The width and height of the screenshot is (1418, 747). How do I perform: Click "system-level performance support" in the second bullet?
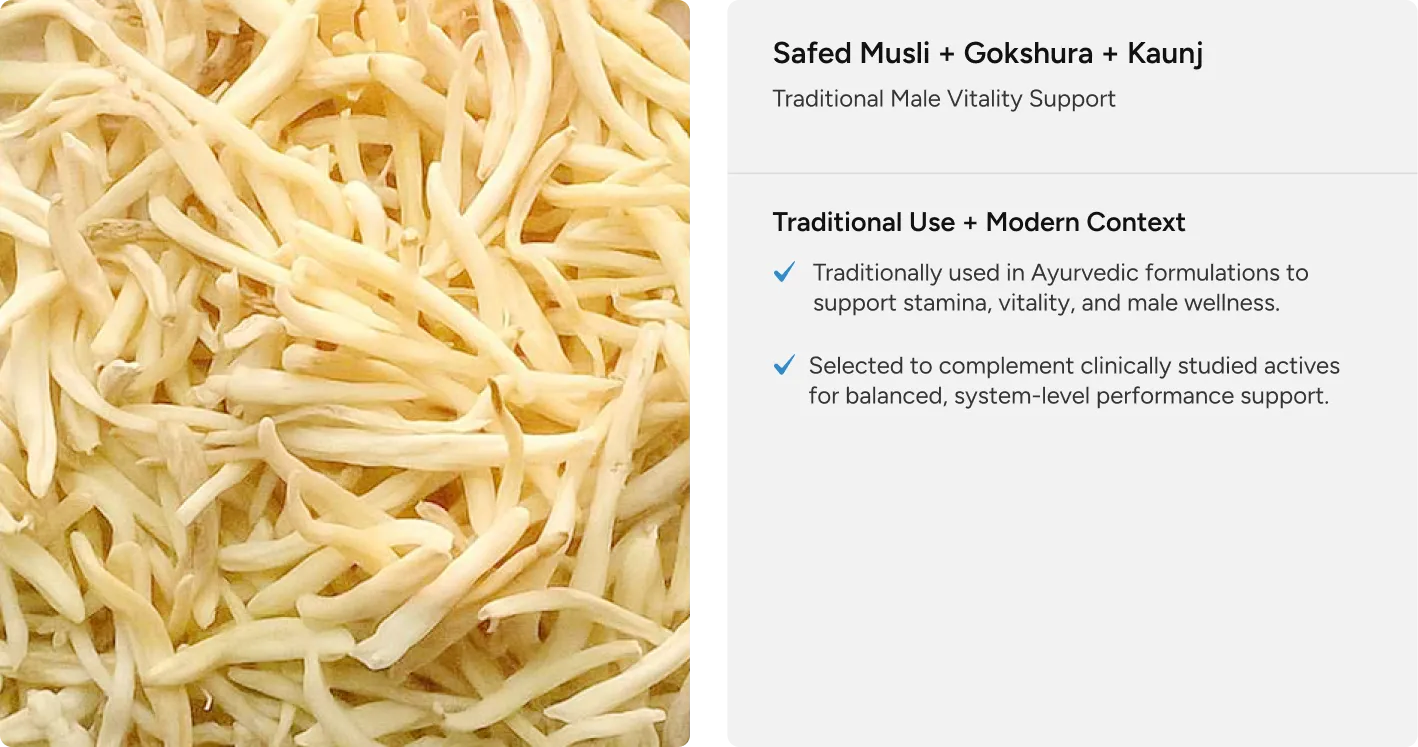click(1141, 396)
